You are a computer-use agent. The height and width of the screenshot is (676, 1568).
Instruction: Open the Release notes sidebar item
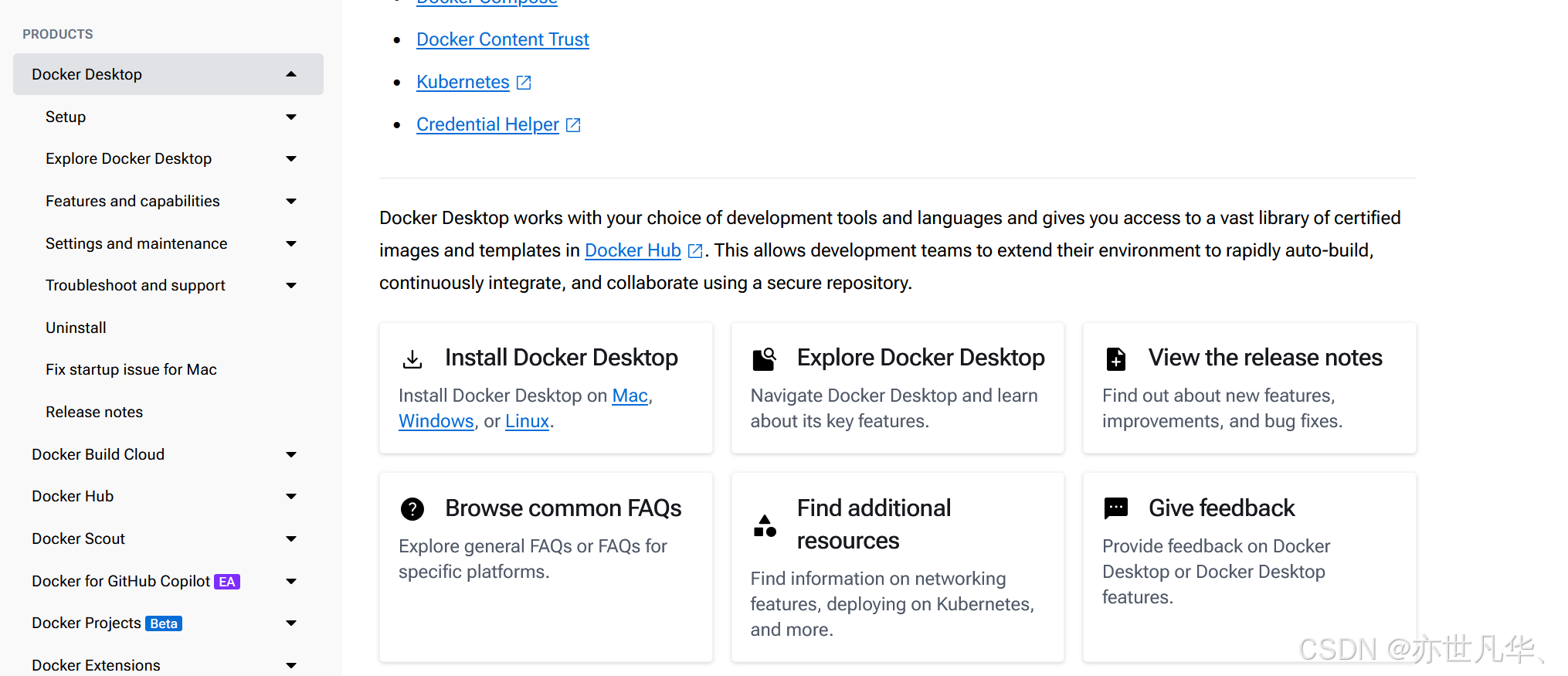[94, 412]
